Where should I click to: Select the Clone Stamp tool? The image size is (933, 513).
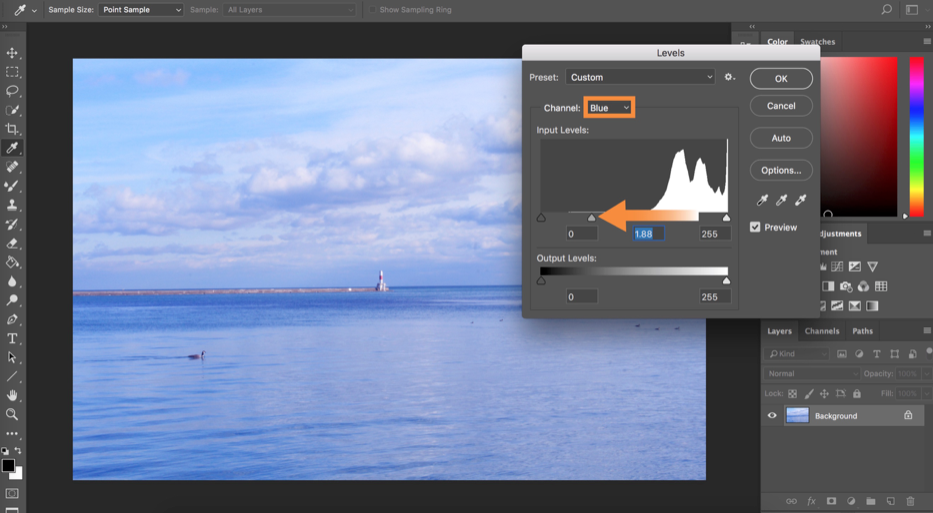pyautogui.click(x=12, y=205)
